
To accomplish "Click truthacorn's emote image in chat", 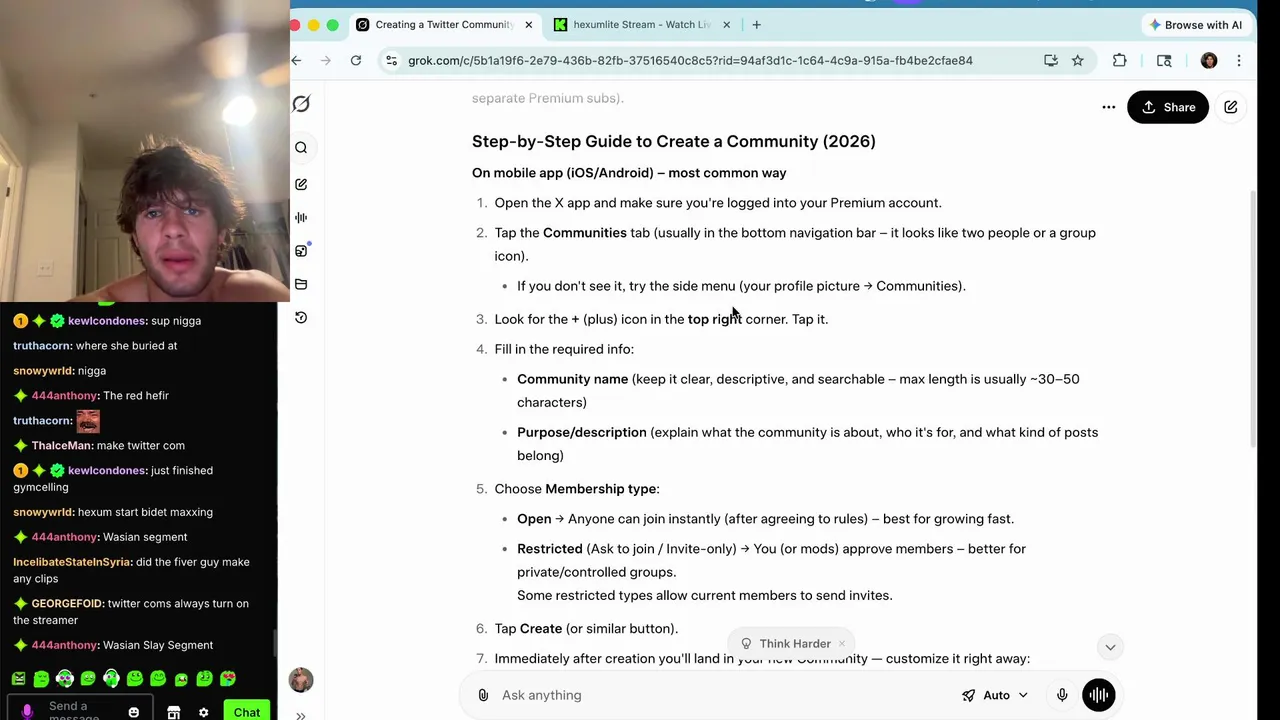I will click(x=88, y=421).
